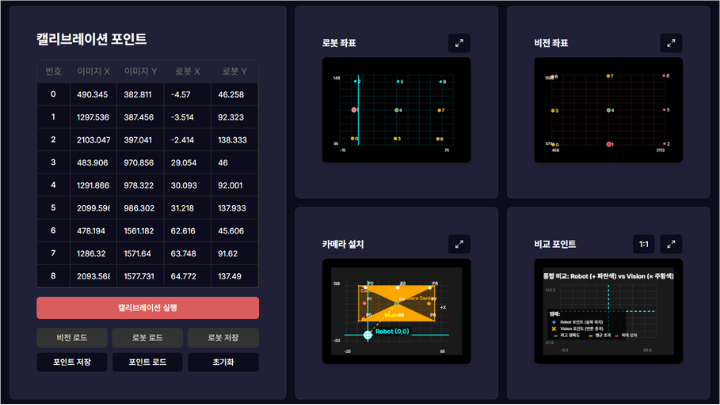This screenshot has height=405, width=720.
Task: Click the red 캘리브레이션 실행 button
Action: tap(147, 307)
